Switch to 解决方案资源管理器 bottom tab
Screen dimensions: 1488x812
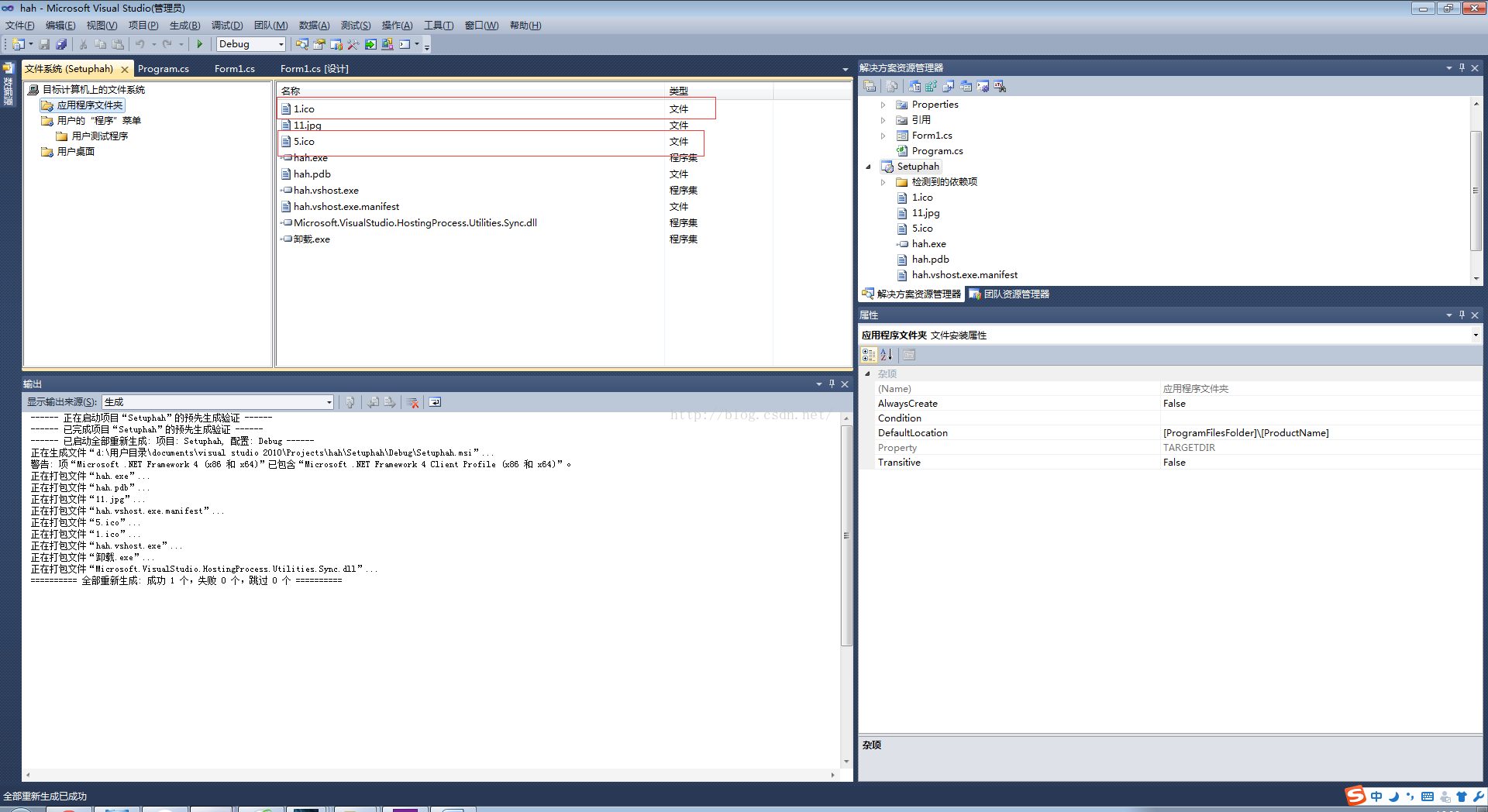(912, 294)
